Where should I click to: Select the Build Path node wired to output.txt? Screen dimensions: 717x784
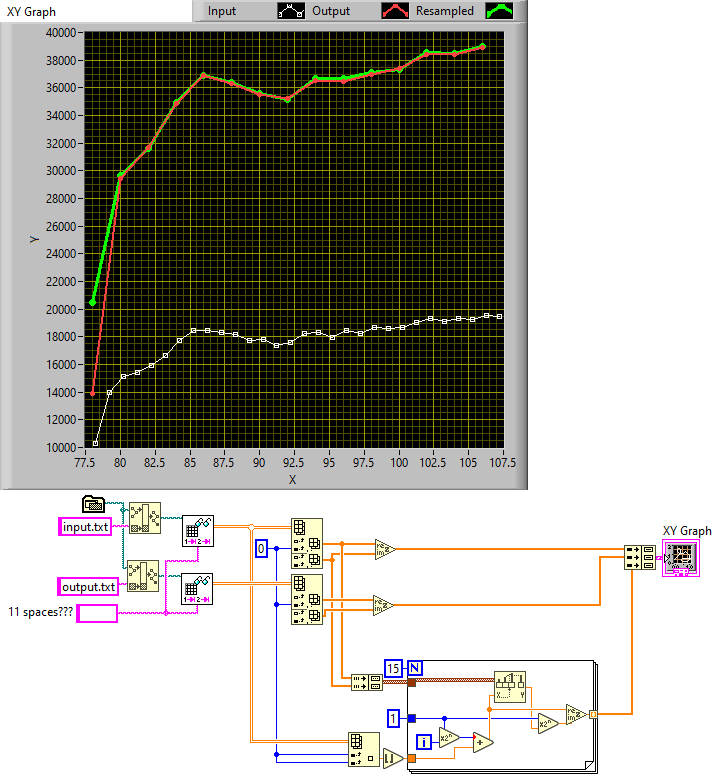[144, 576]
